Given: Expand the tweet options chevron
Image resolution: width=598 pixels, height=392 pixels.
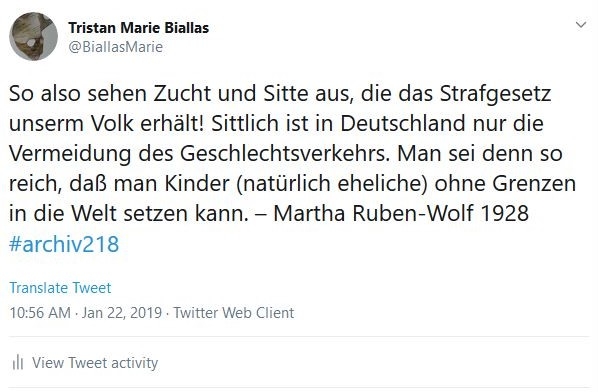Looking at the screenshot, I should (x=580, y=25).
